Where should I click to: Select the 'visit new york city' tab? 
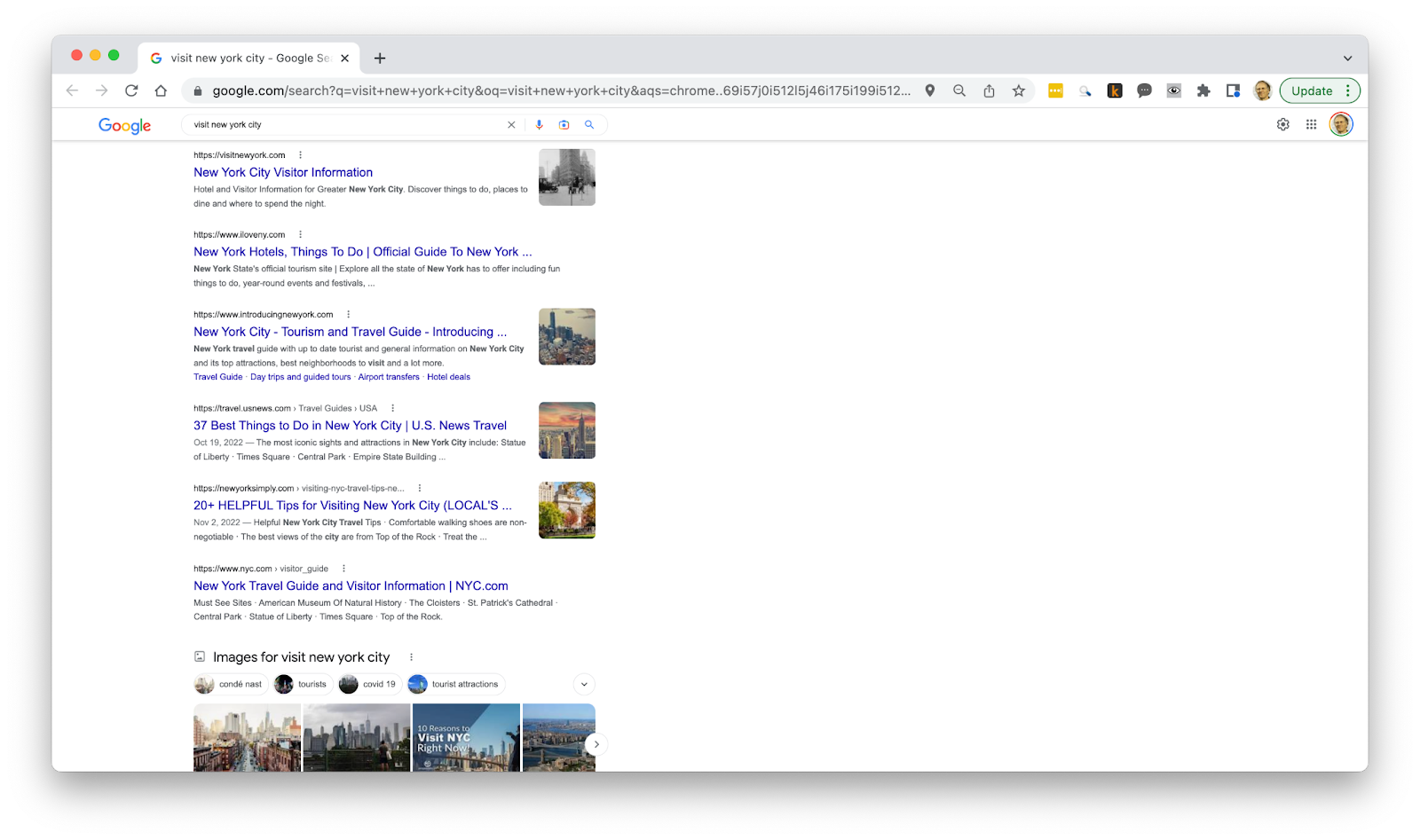click(249, 59)
